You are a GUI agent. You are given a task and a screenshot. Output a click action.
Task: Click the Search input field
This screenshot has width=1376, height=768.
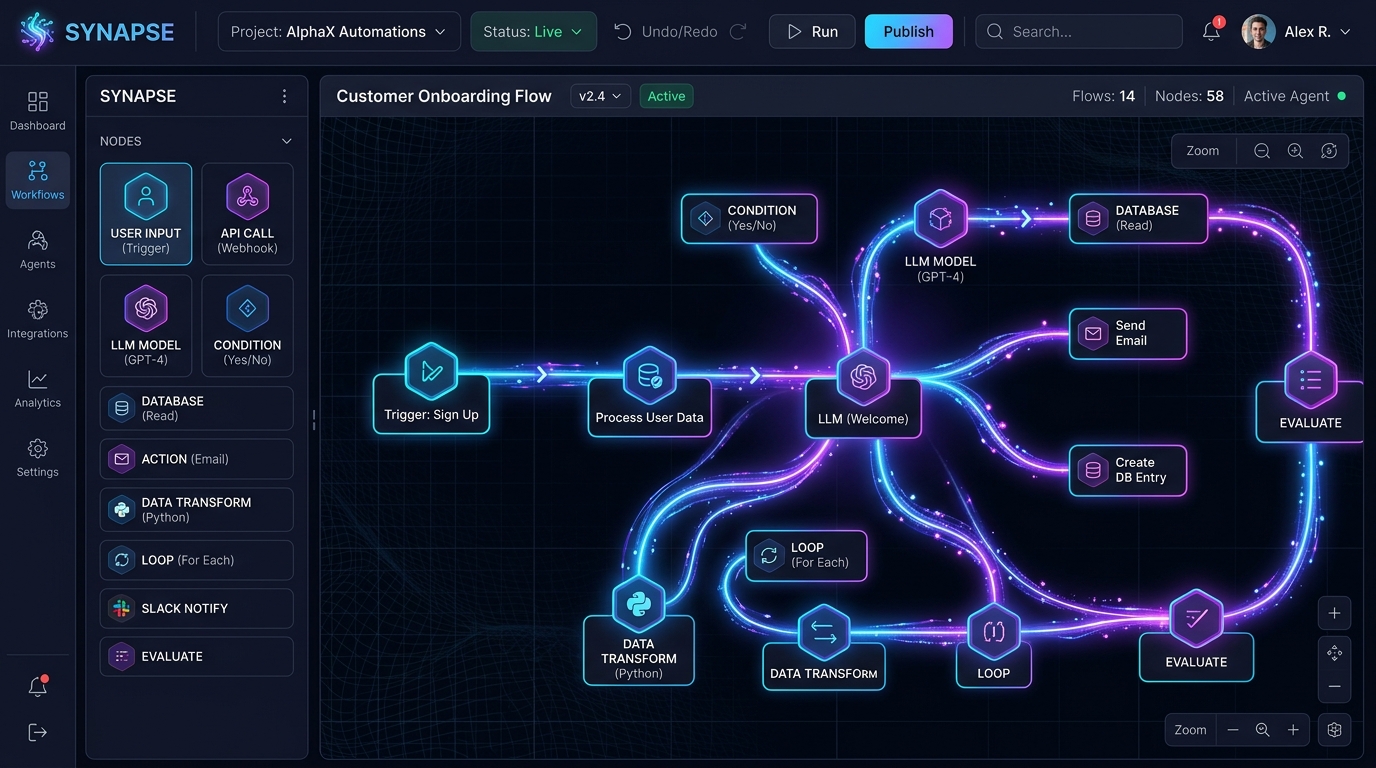pos(1079,31)
